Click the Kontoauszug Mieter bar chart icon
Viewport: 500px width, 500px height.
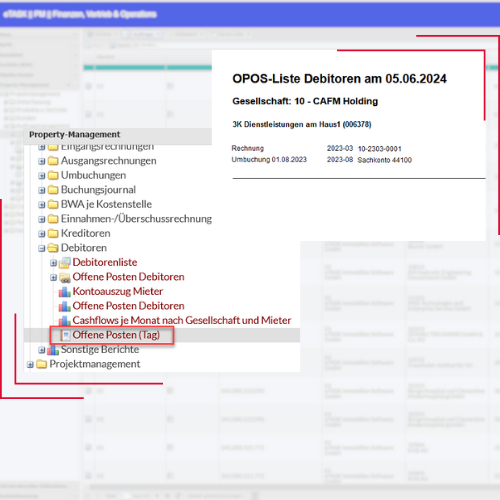click(x=65, y=292)
